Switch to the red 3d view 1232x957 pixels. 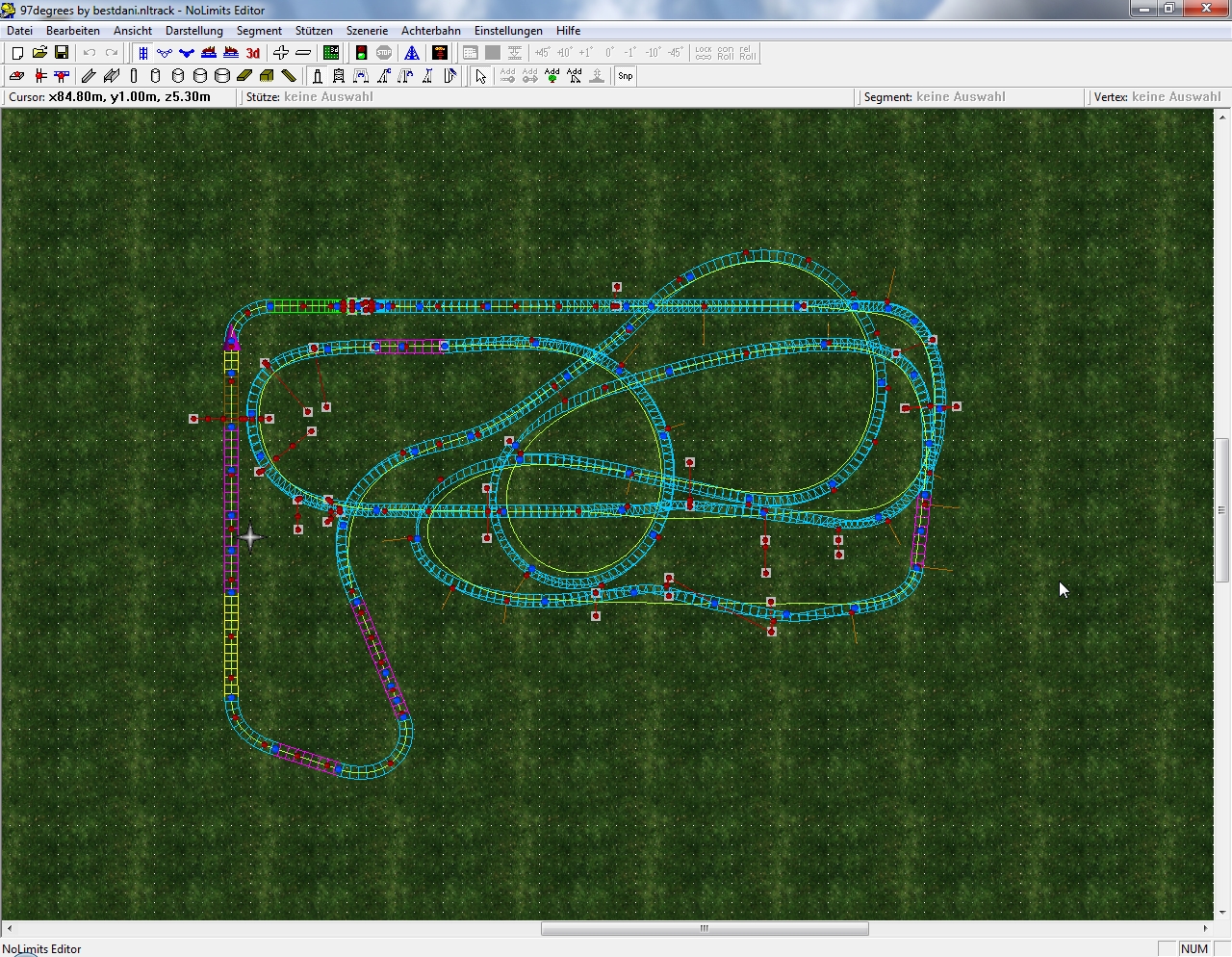(x=253, y=53)
